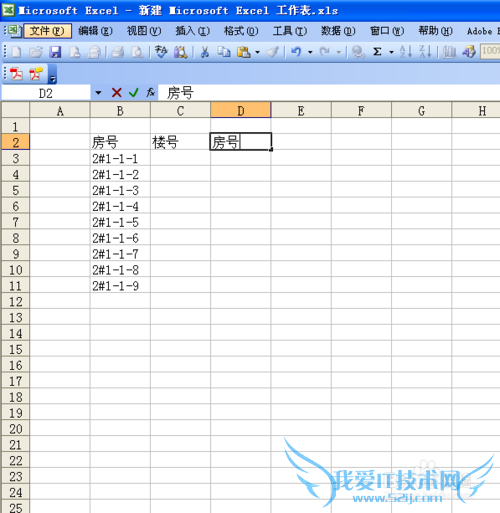Screen dimensions: 500x513
Task: Save the workbook with floppy disk icon
Action: [x=55, y=52]
